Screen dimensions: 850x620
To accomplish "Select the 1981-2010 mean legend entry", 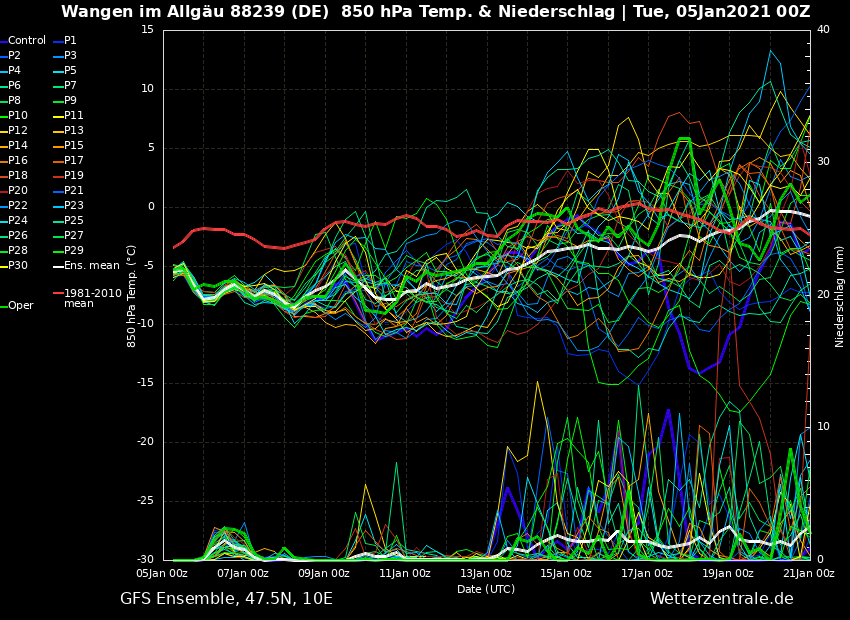I will tap(92, 299).
